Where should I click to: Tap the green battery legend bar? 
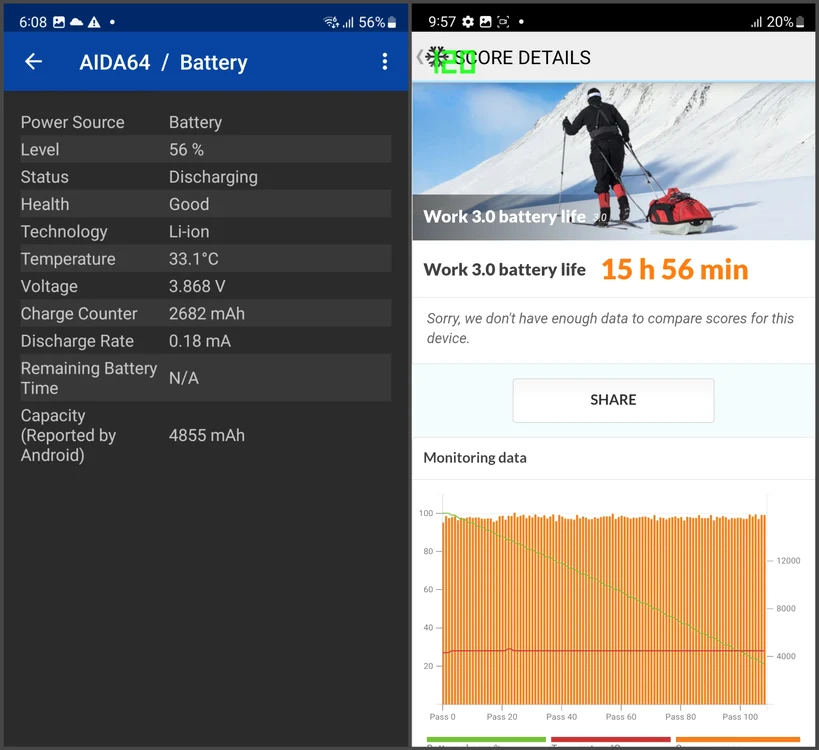click(x=486, y=740)
